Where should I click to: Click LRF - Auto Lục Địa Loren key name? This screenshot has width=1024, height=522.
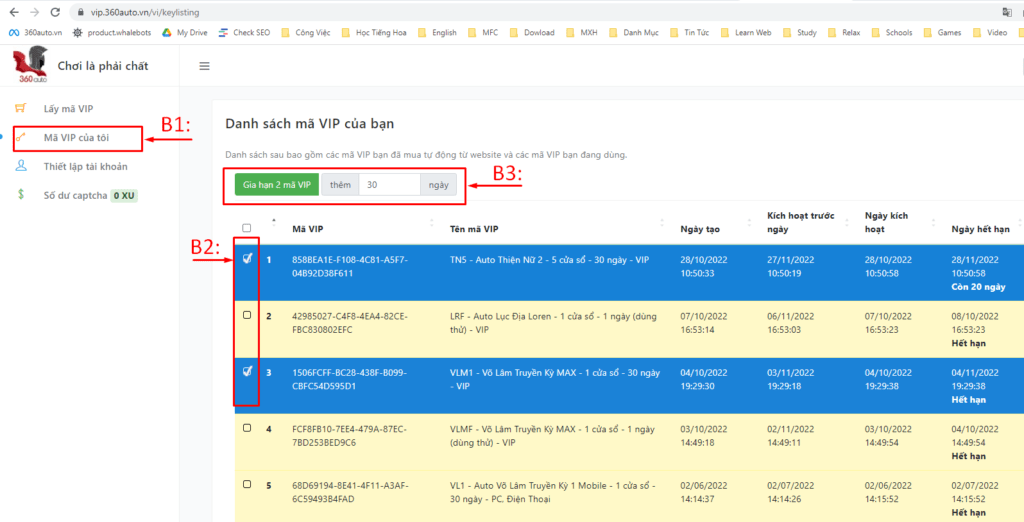tap(553, 322)
